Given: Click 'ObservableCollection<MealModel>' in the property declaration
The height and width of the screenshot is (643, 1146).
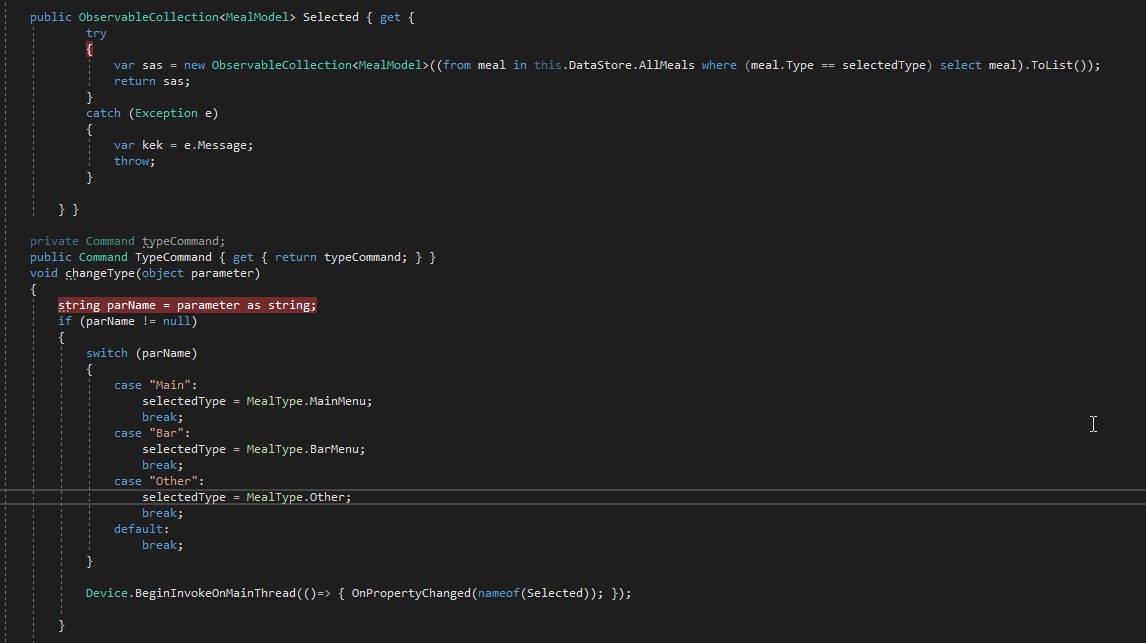Looking at the screenshot, I should [186, 17].
